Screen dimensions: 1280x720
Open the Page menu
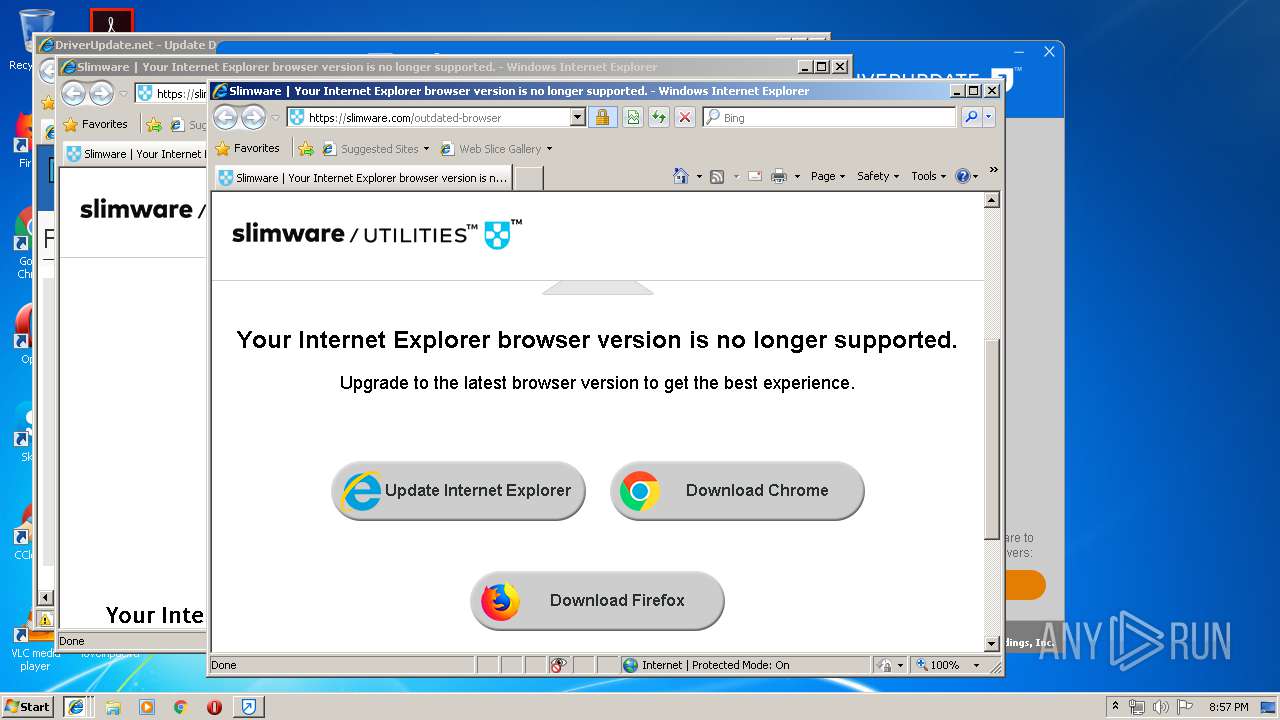pos(828,176)
